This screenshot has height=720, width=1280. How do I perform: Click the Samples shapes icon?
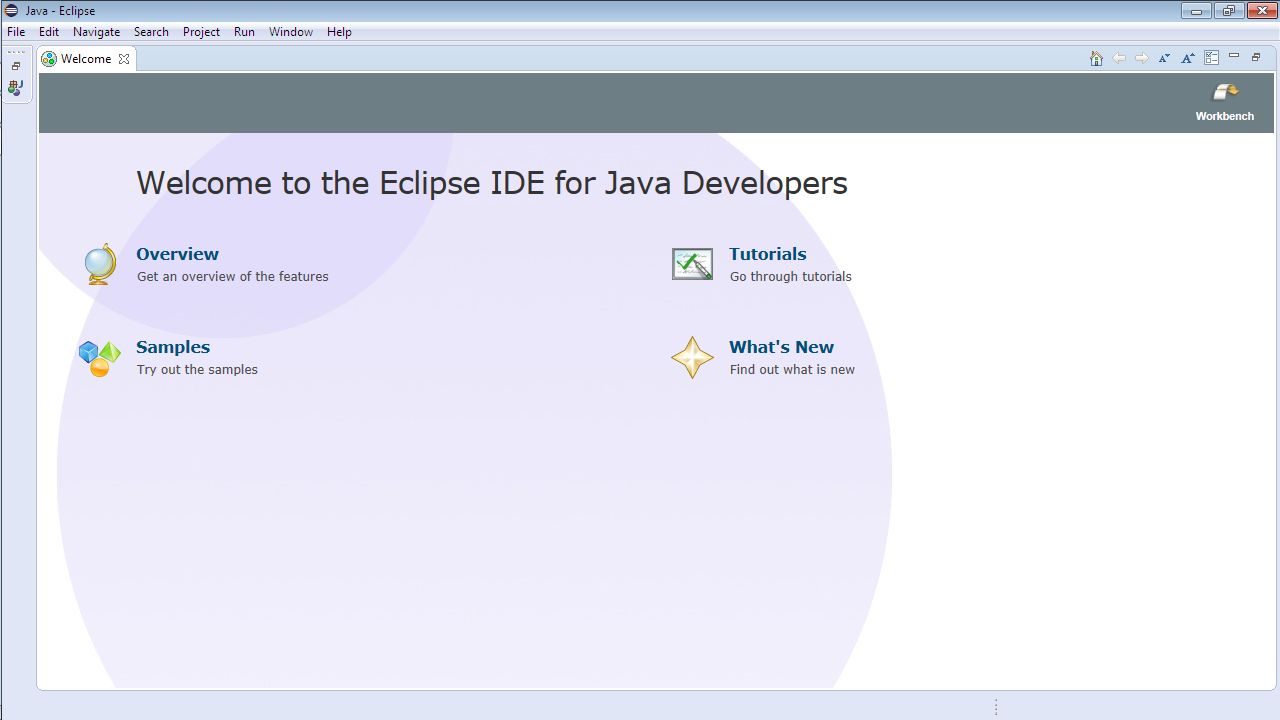[99, 358]
